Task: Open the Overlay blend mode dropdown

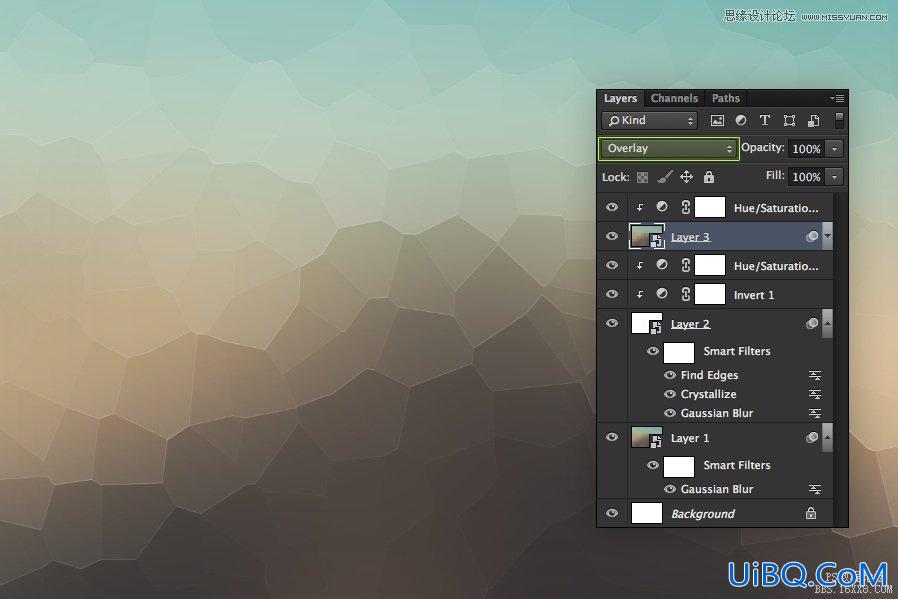Action: pos(669,148)
